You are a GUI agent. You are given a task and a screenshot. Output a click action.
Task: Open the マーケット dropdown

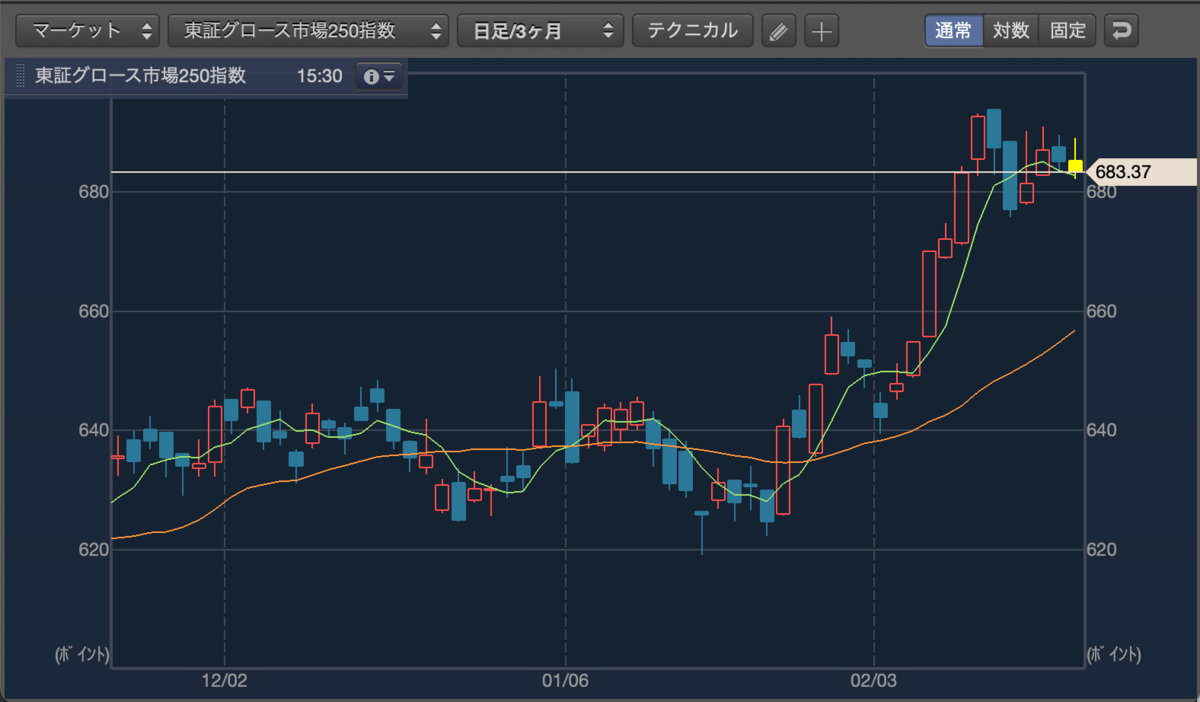pyautogui.click(x=89, y=30)
